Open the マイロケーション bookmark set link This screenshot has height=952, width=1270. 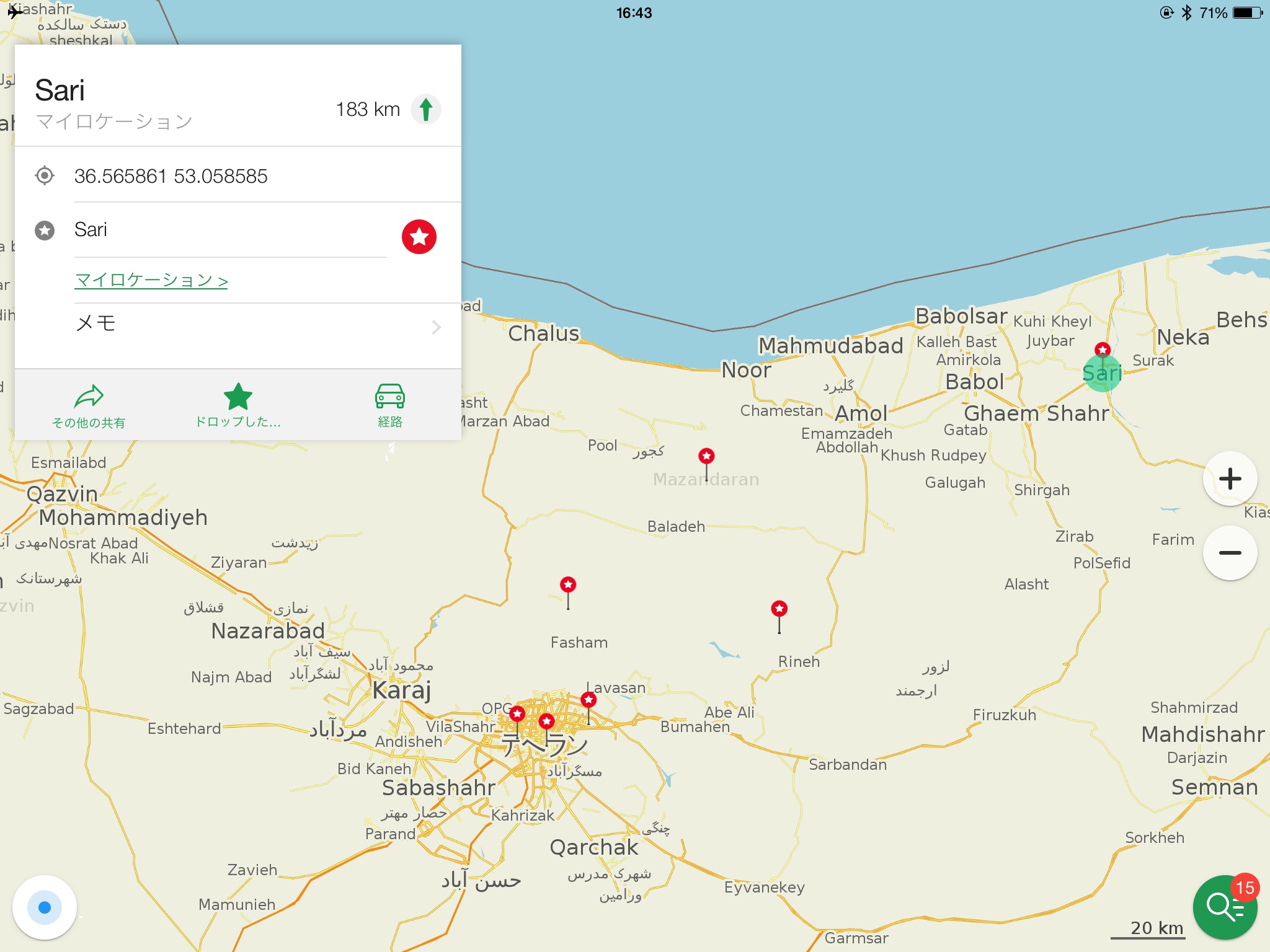pos(151,280)
